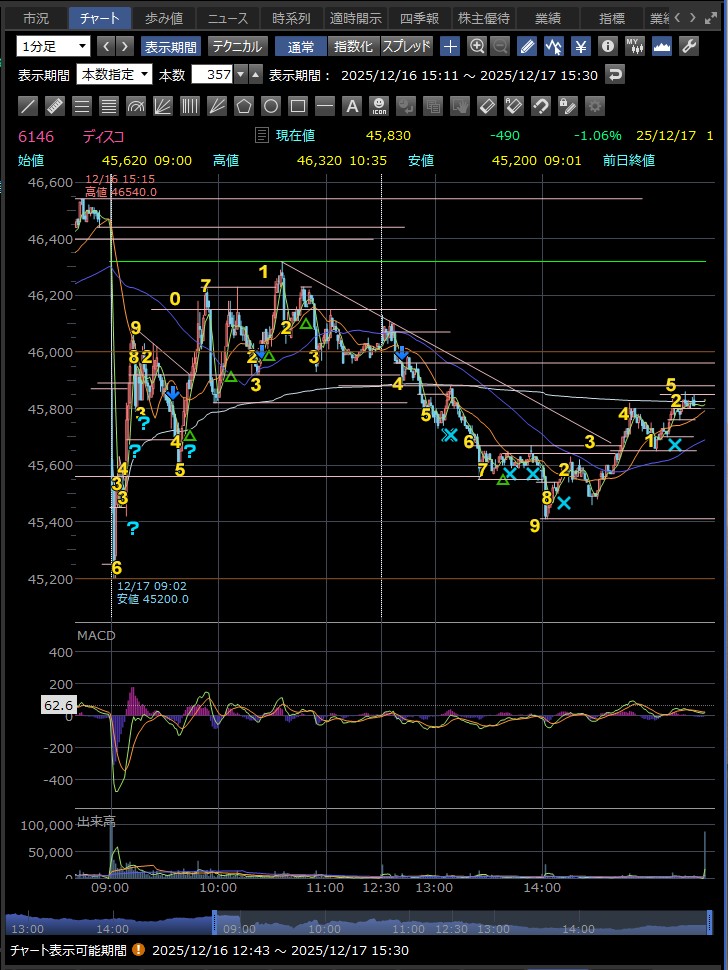Switch to the ニュース tab
Viewport: 728px width, 970px height.
click(x=227, y=18)
